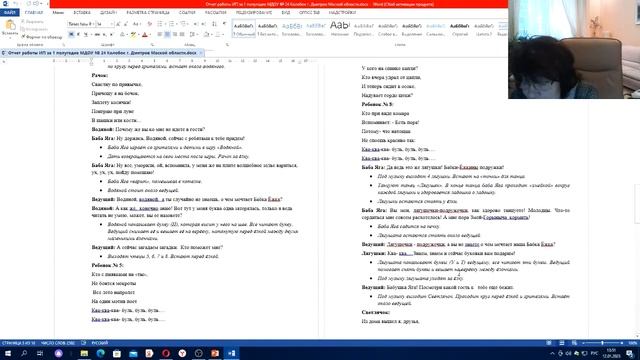The image size is (640, 360).
Task: Open Microsoft Edge from taskbar
Action: [x=100, y=353]
